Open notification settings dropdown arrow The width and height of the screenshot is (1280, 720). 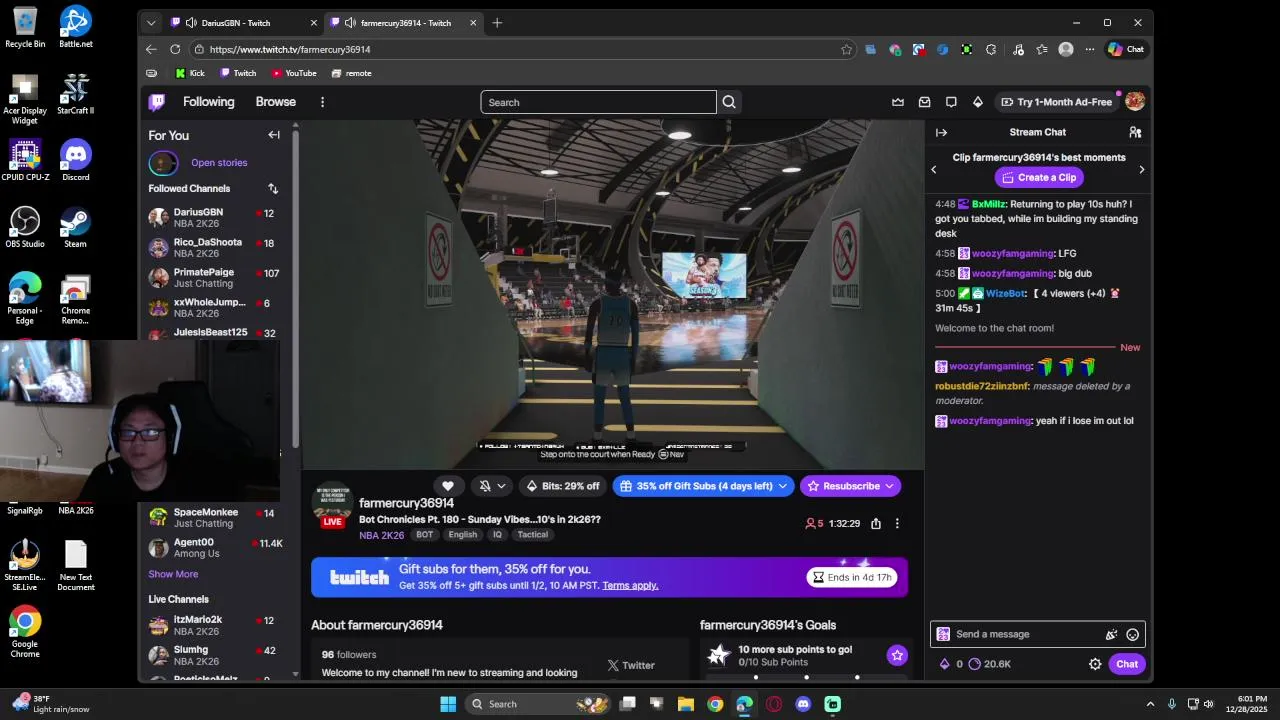click(501, 486)
